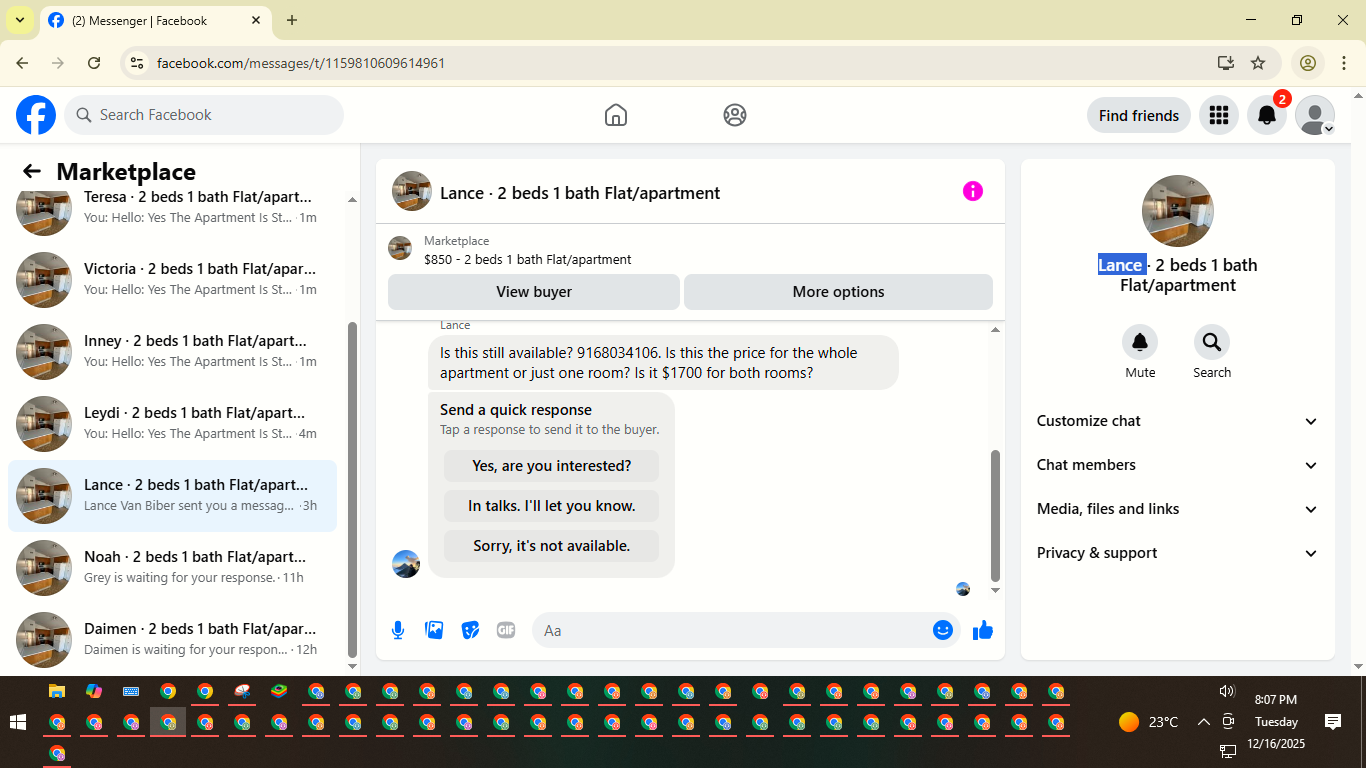1366x768 pixels.
Task: Open the Windows action center notifications icon
Action: pyautogui.click(x=1333, y=722)
